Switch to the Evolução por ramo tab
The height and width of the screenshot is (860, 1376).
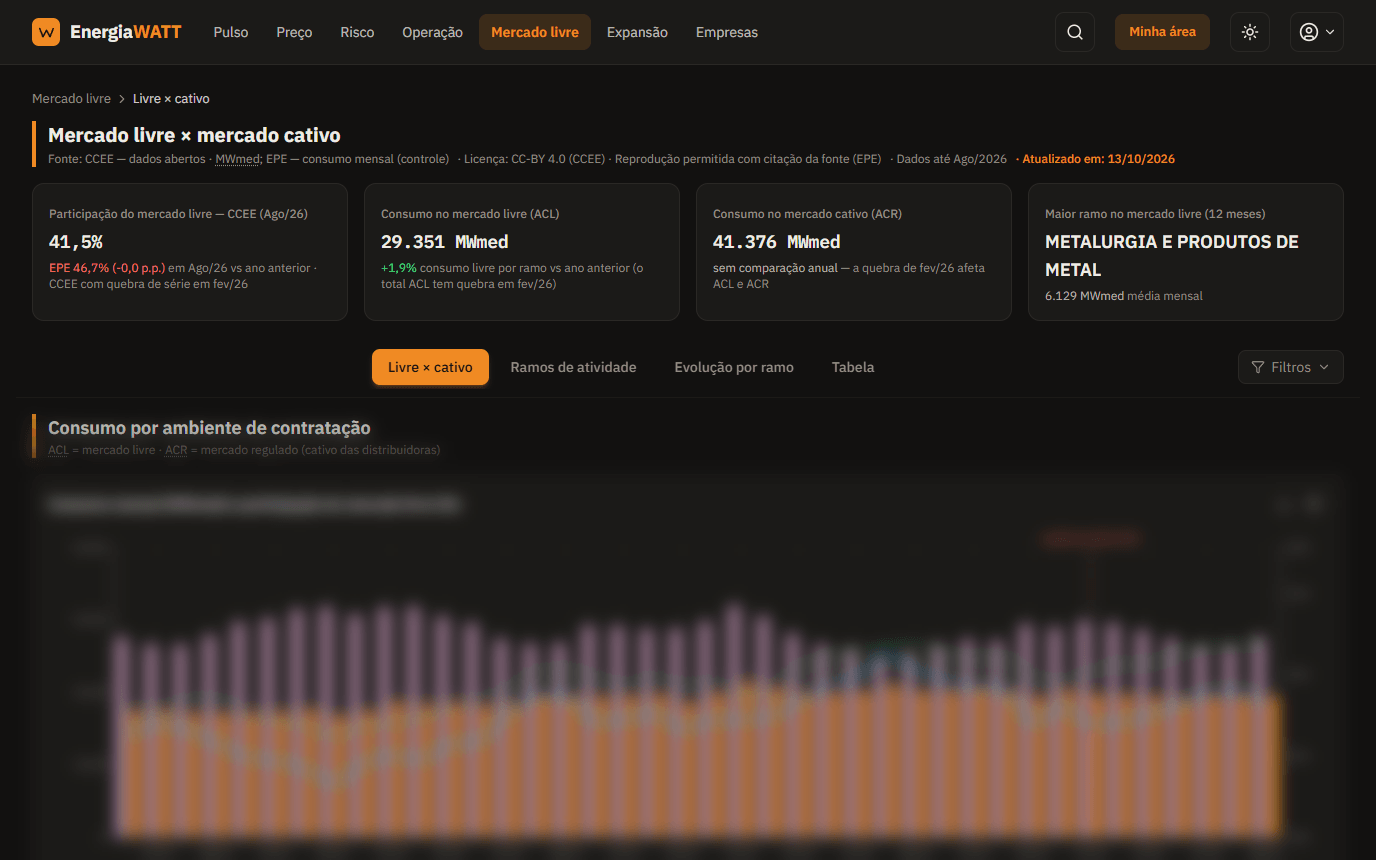[x=734, y=367]
